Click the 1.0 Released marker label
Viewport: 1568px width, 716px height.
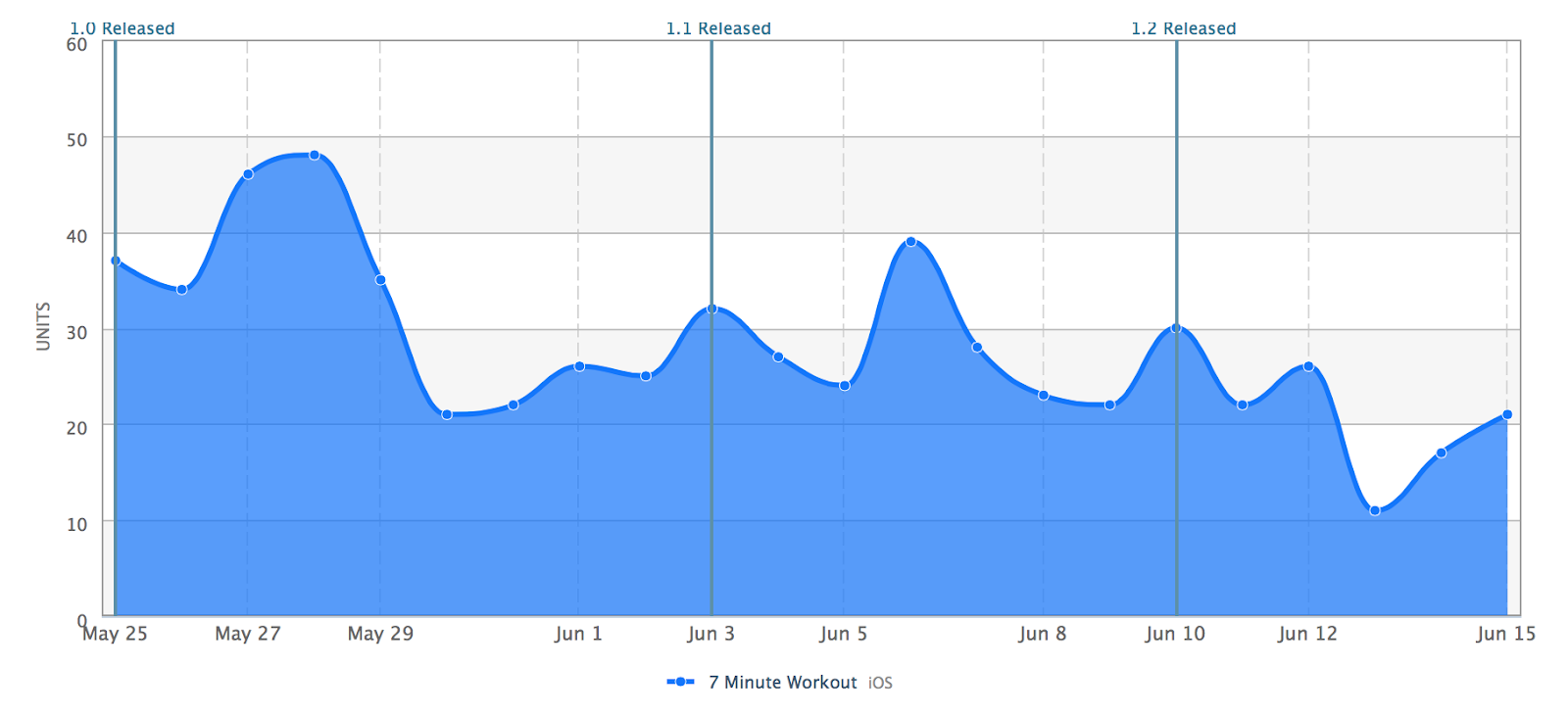coord(122,28)
